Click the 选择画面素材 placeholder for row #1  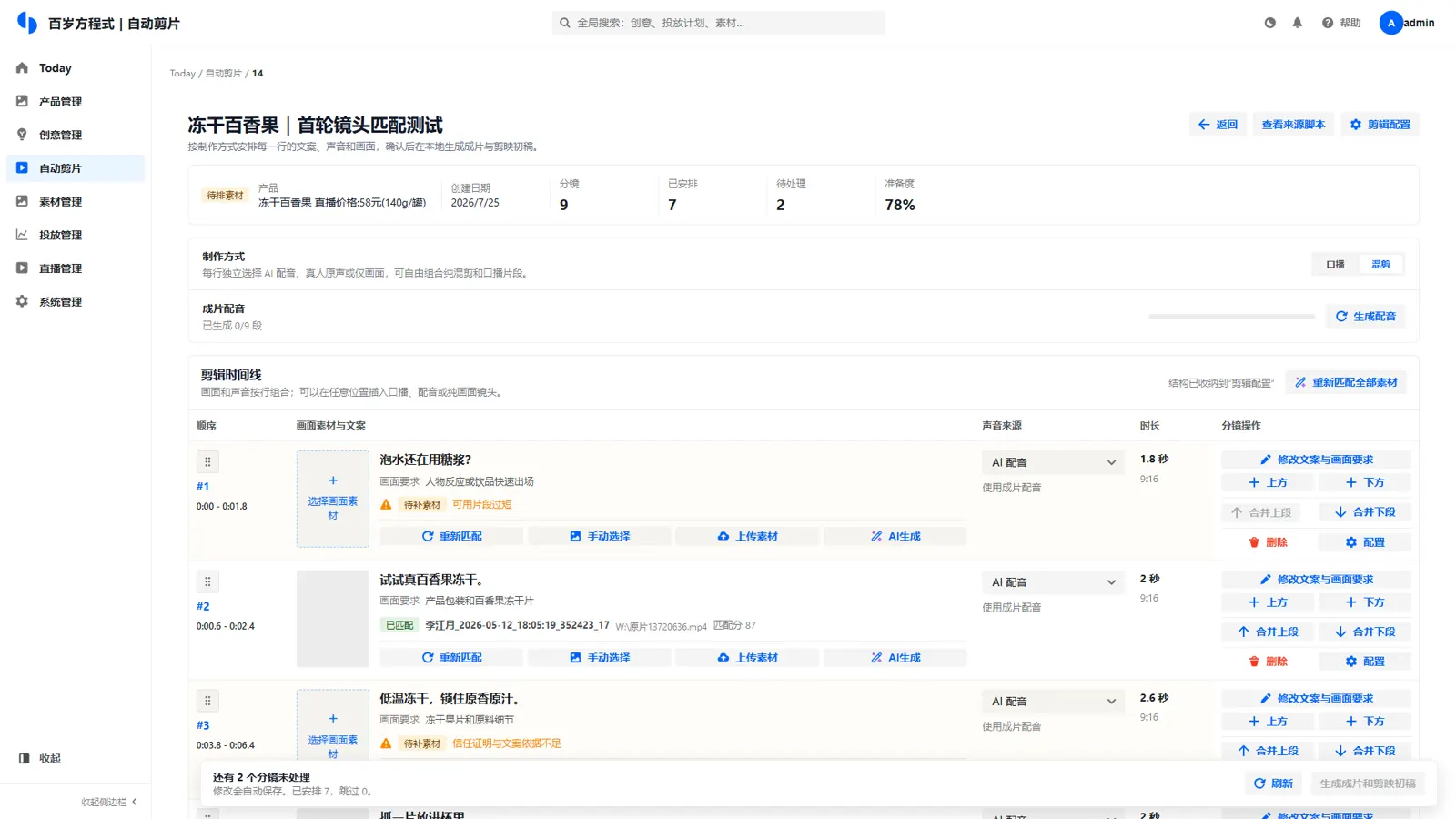click(333, 499)
